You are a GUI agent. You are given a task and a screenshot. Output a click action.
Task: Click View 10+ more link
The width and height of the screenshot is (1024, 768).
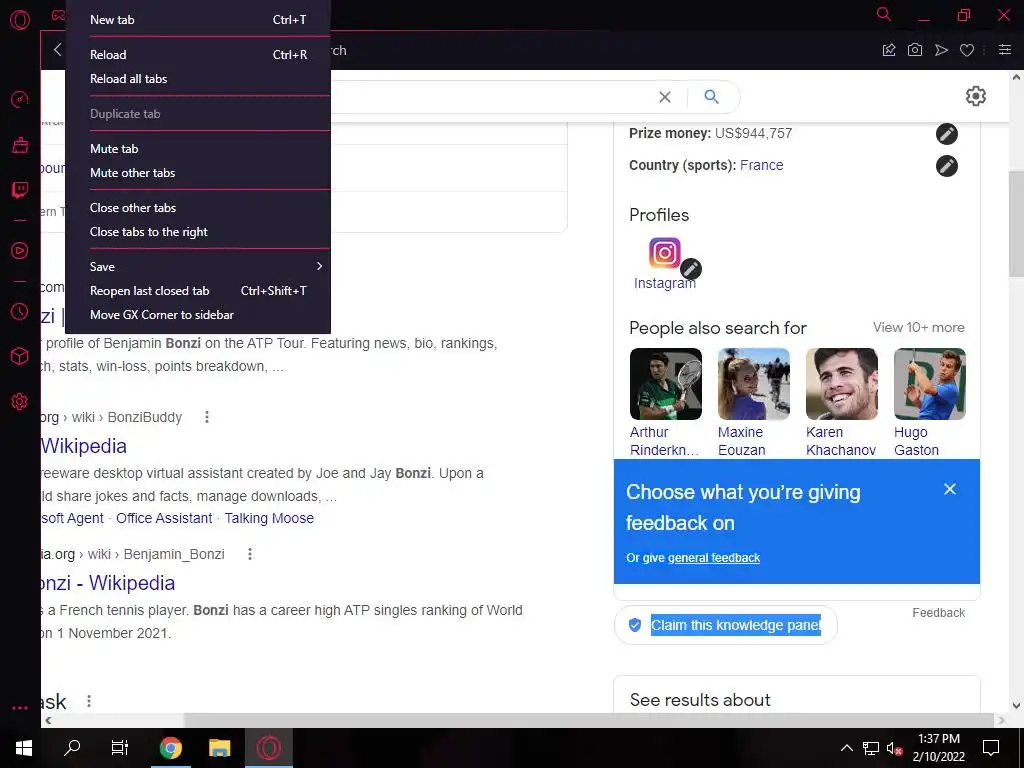(x=918, y=327)
